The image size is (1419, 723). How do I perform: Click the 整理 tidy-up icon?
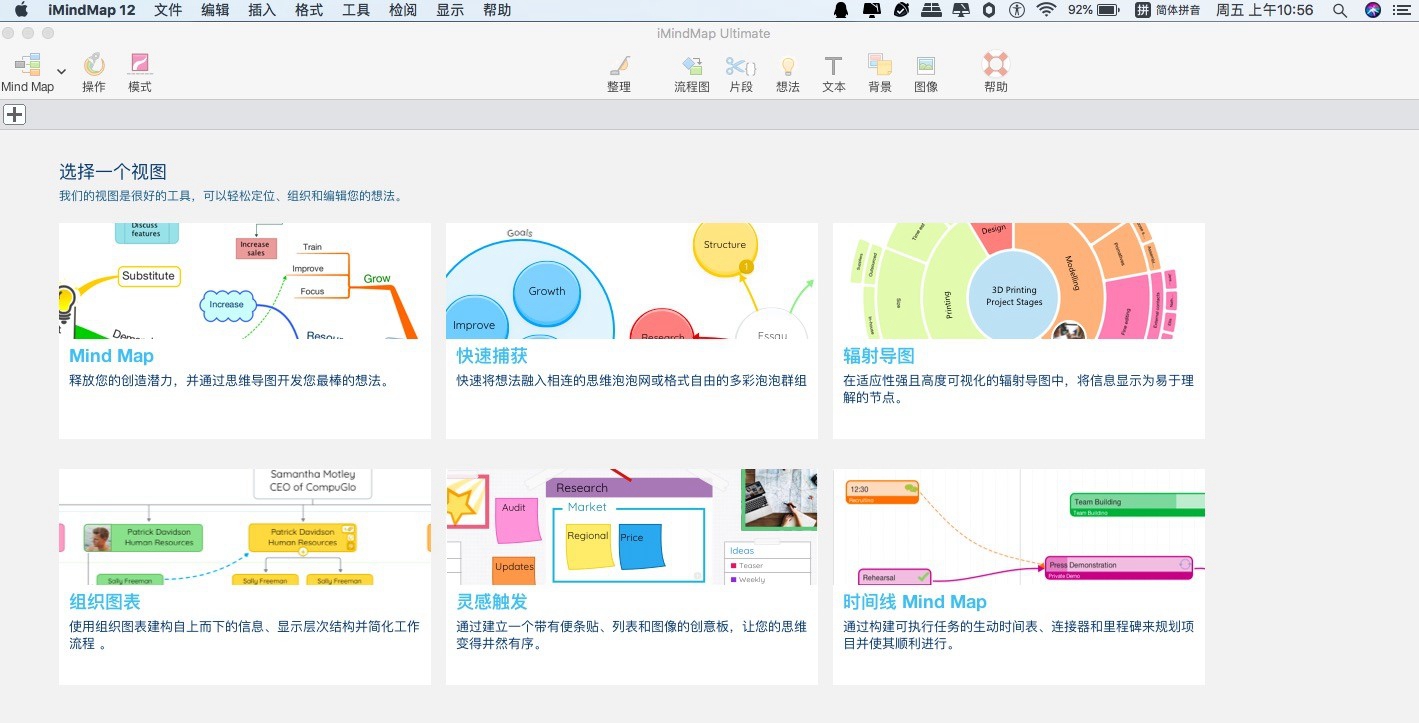619,66
